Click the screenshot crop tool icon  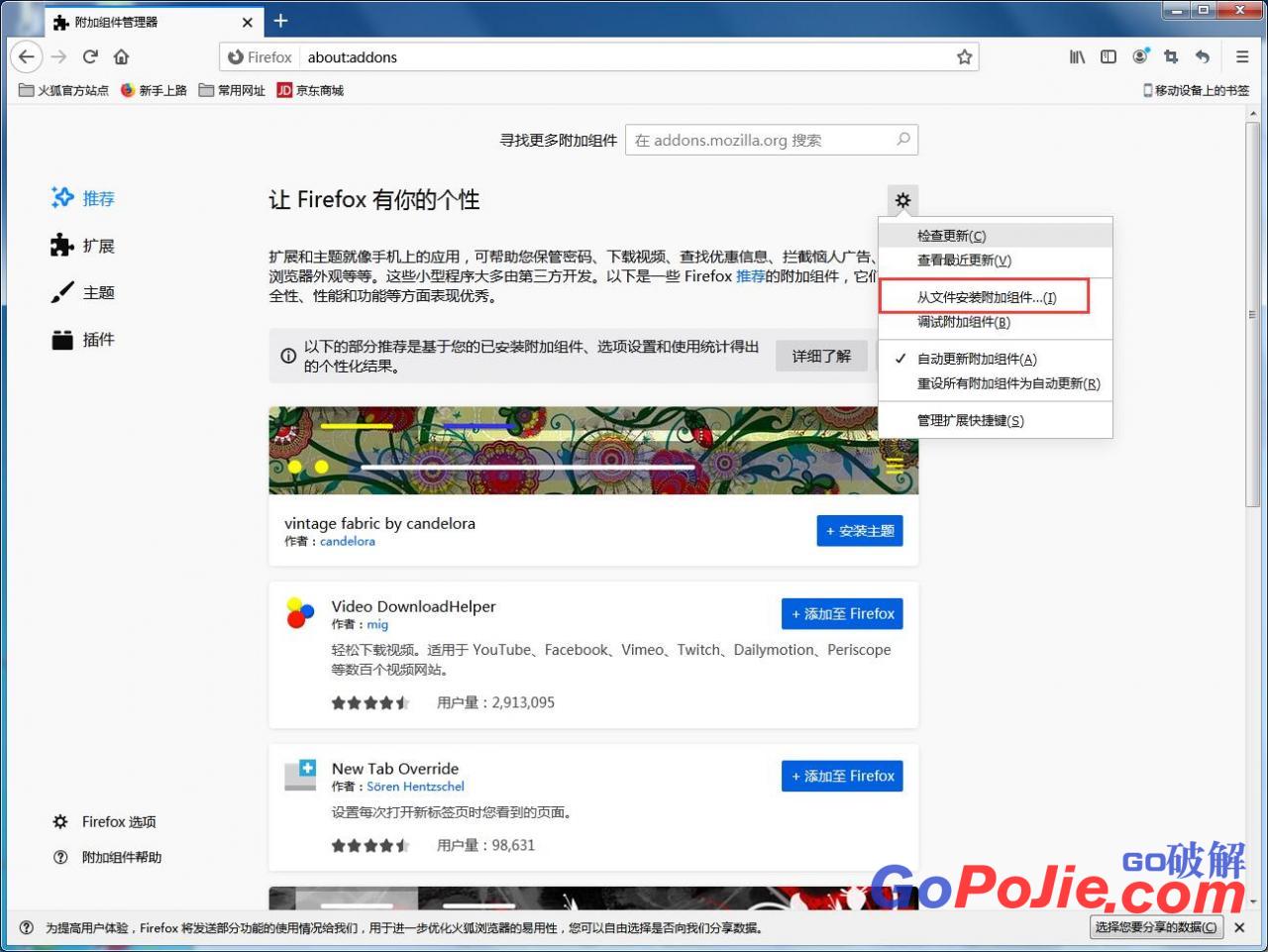pos(1171,57)
